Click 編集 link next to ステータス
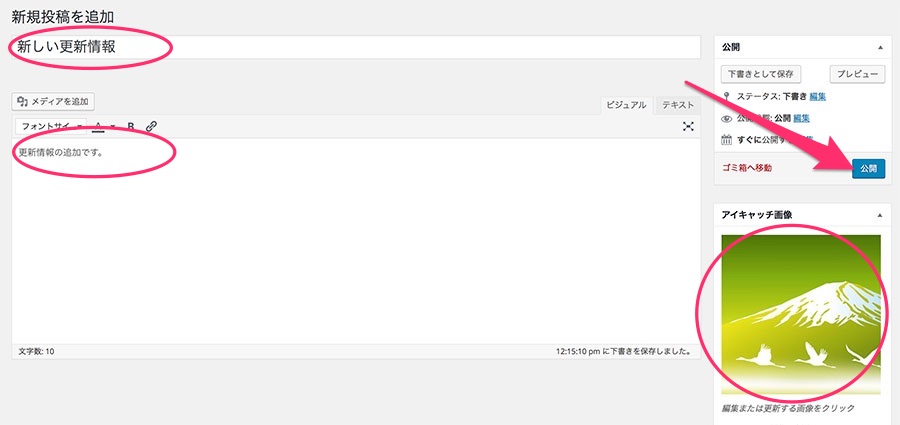900x425 pixels. (x=817, y=96)
